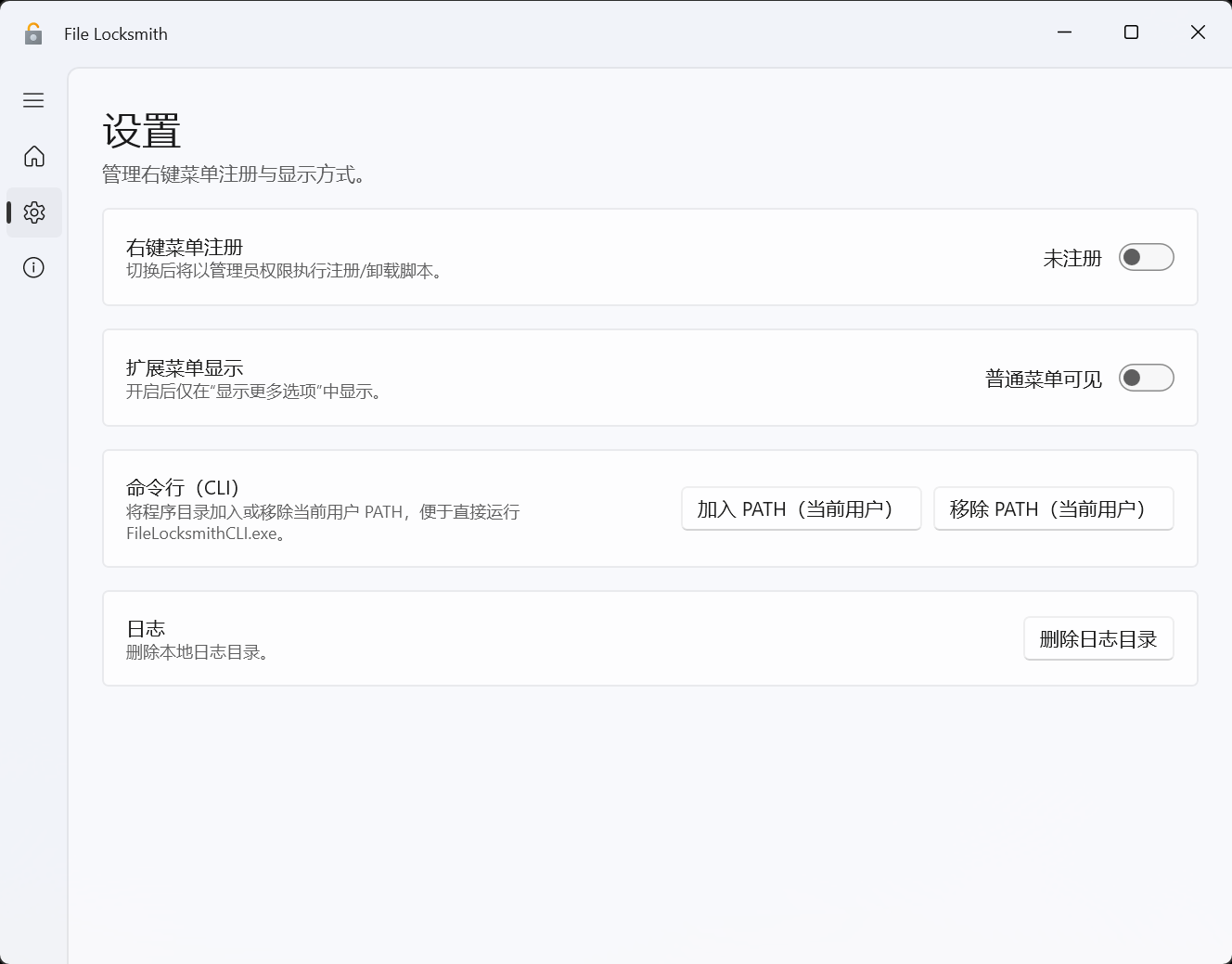Click the 扩展菜单显示 title text
Image resolution: width=1232 pixels, height=964 pixels.
(x=185, y=368)
